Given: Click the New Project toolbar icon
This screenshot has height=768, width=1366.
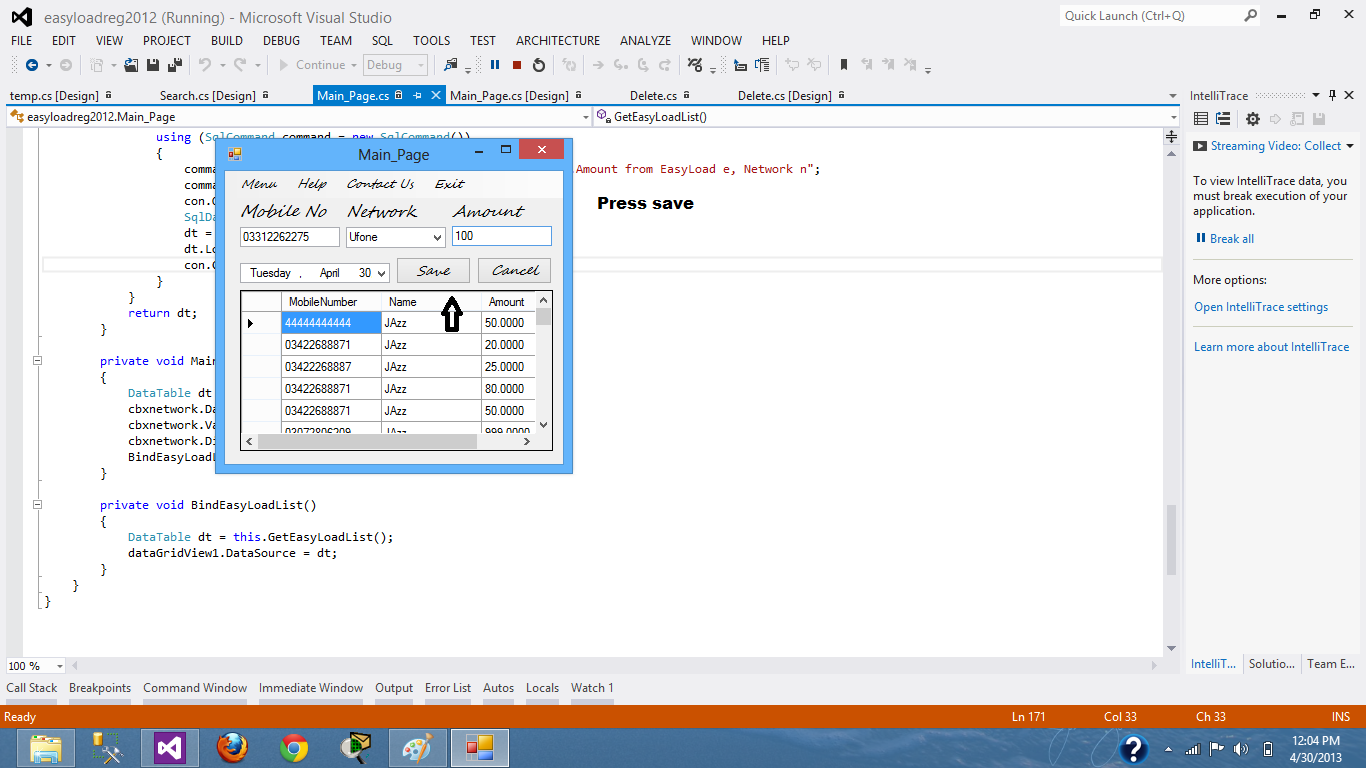Looking at the screenshot, I should point(97,65).
